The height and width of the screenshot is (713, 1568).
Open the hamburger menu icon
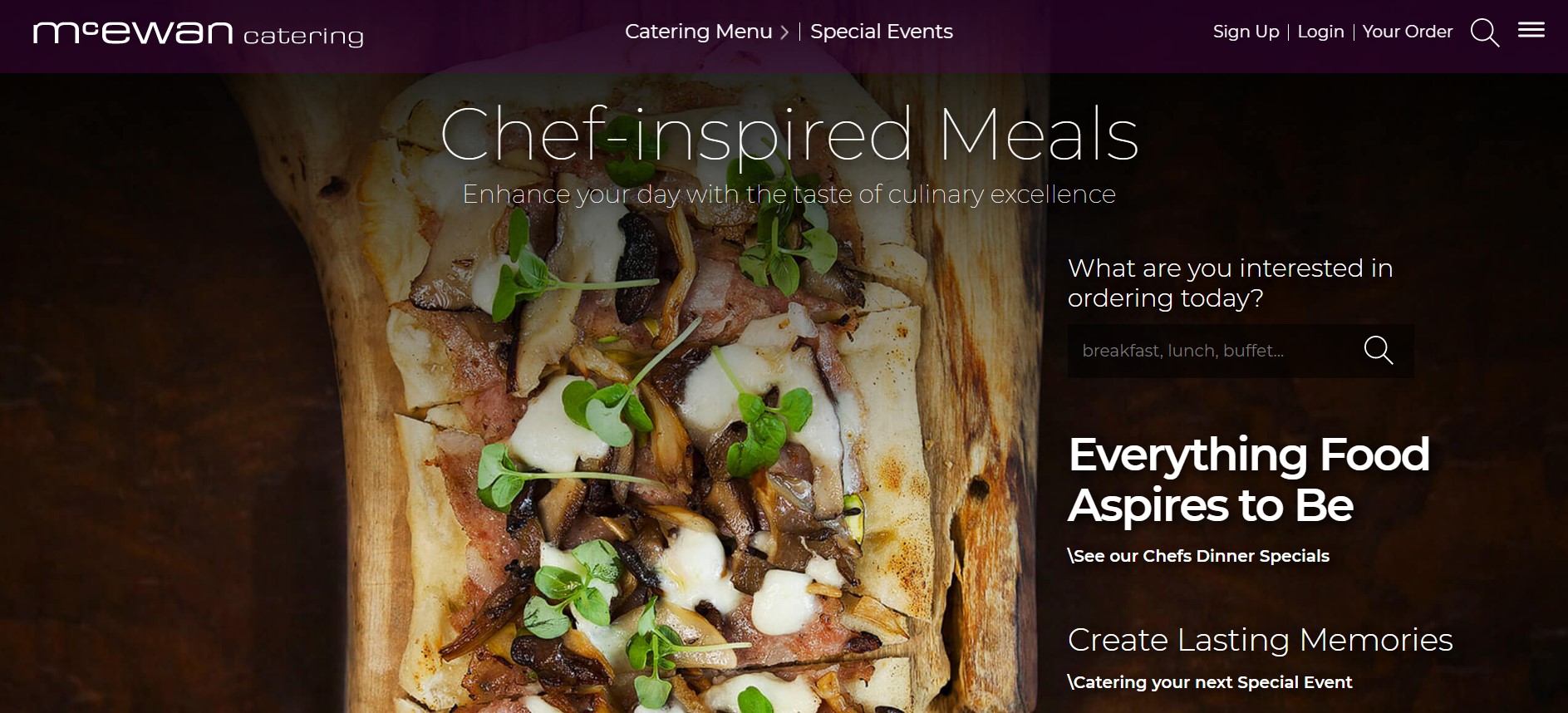(1531, 30)
